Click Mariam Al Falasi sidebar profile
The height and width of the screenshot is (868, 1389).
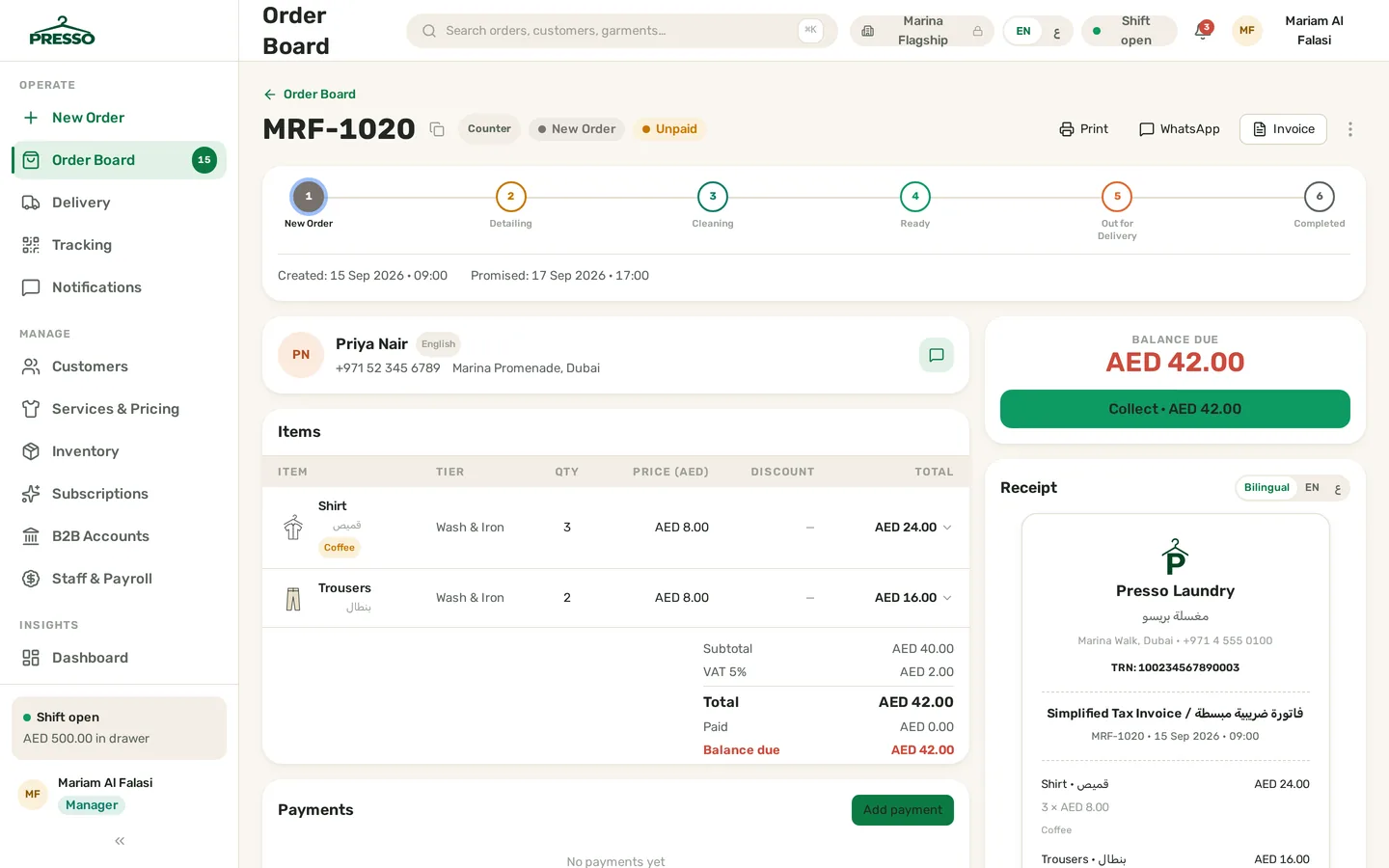[119, 794]
